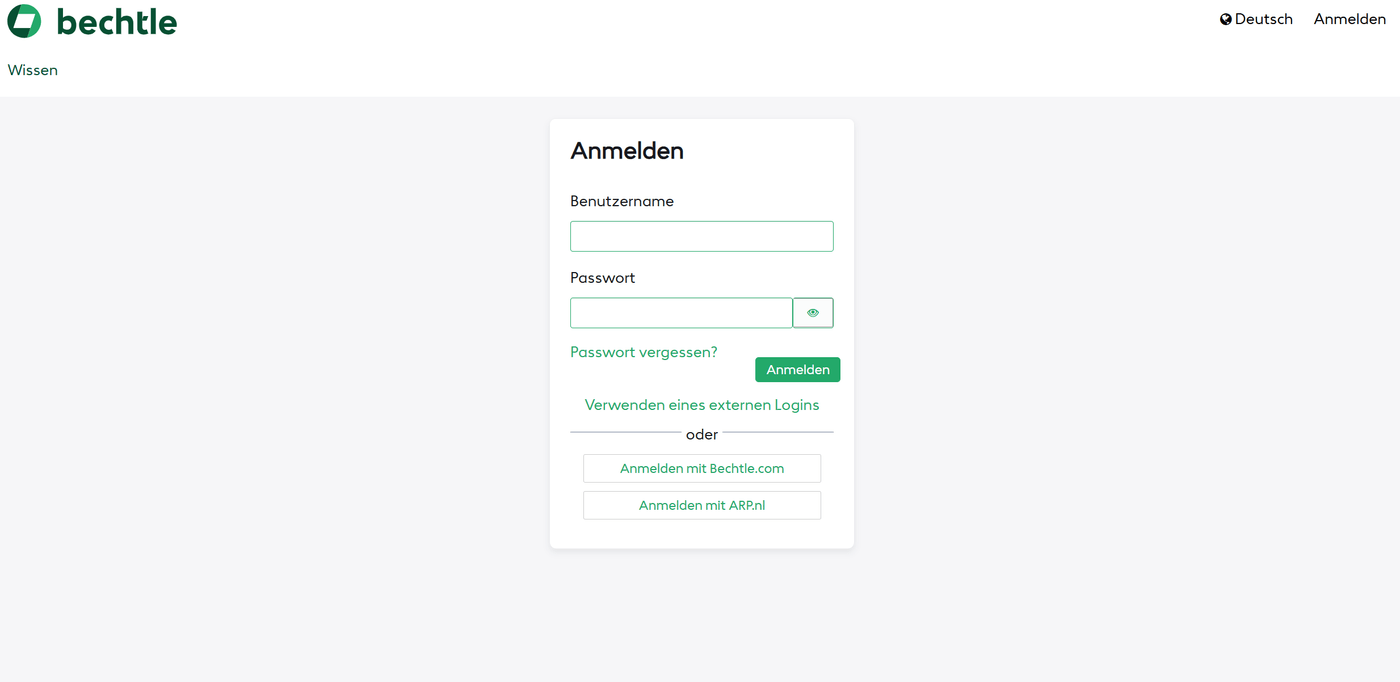
Task: Click the globe icon next to Deutsch
Action: 1225,18
